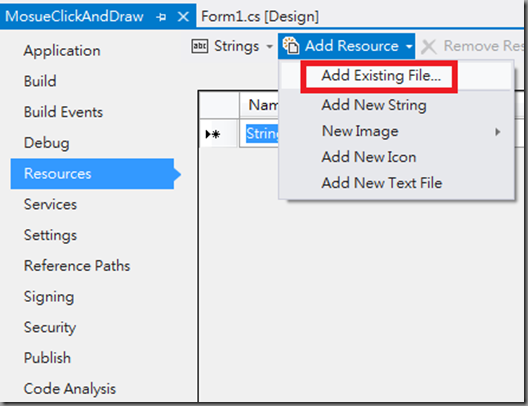Image resolution: width=528 pixels, height=406 pixels.
Task: Click the Strings abc icon
Action: (x=200, y=46)
